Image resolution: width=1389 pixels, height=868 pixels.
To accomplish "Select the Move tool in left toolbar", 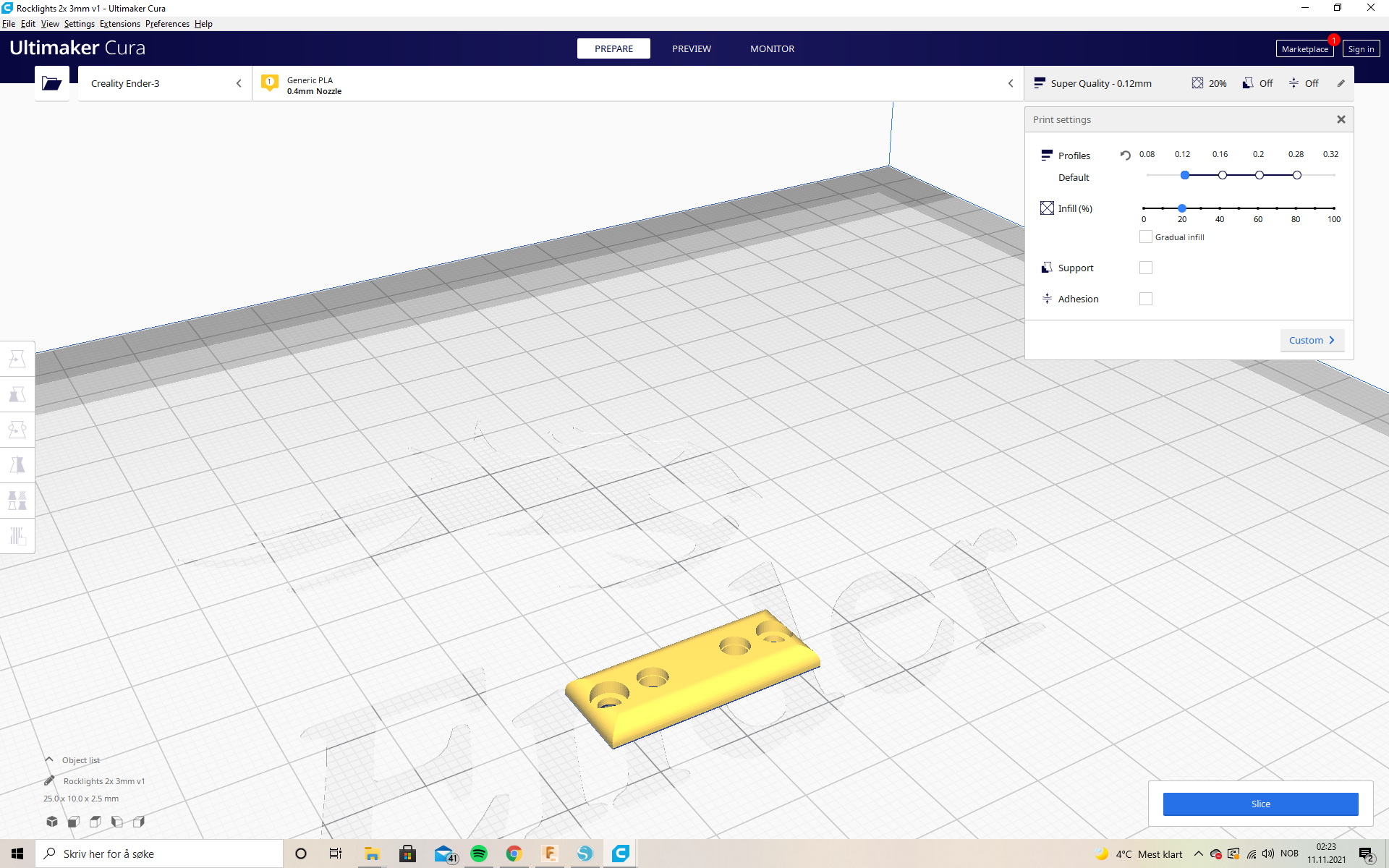I will 17,359.
